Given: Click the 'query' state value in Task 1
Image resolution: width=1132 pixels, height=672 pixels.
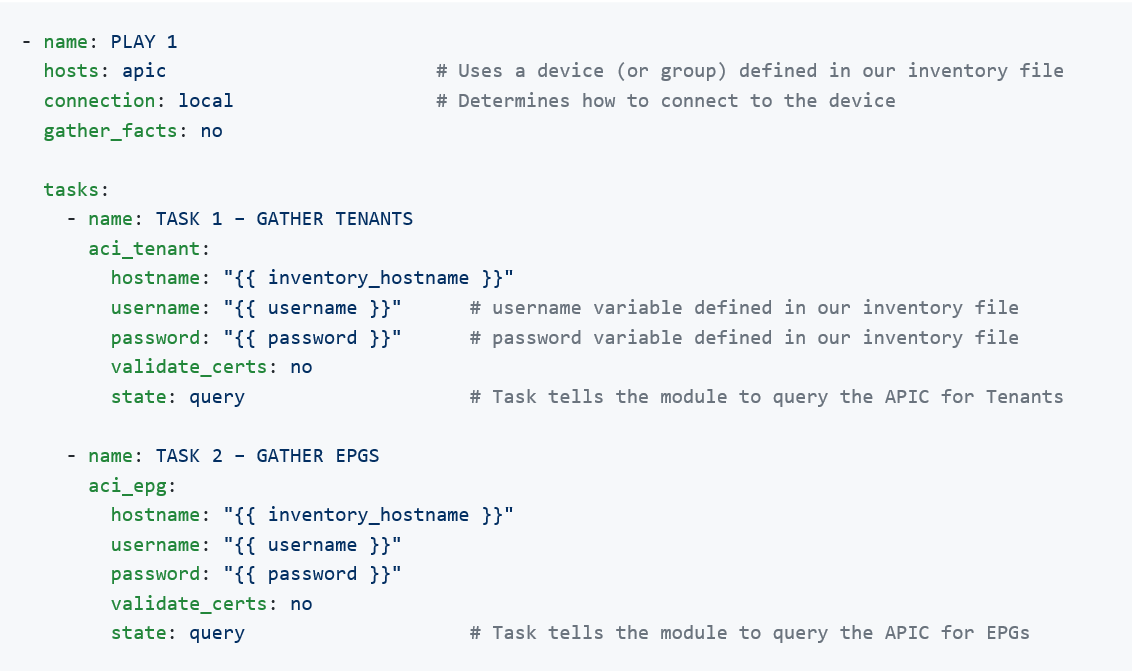Looking at the screenshot, I should [x=217, y=398].
